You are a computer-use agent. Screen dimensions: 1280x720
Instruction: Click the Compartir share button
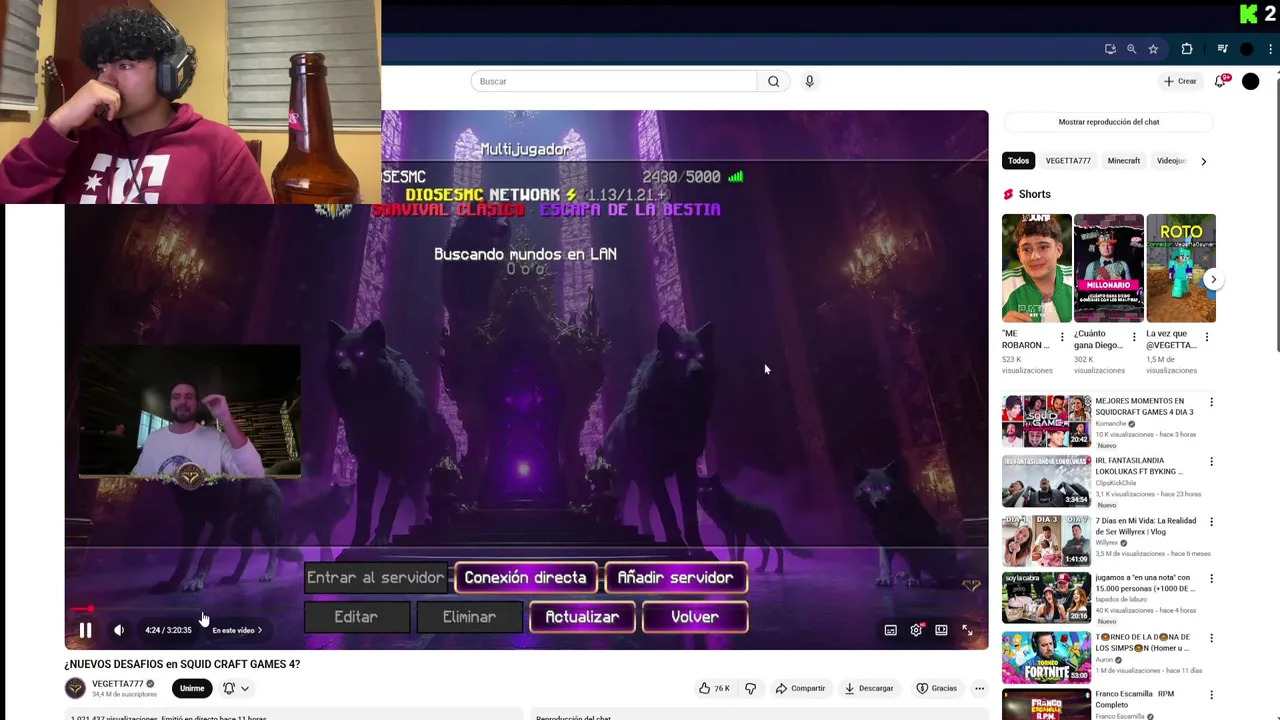click(x=800, y=688)
